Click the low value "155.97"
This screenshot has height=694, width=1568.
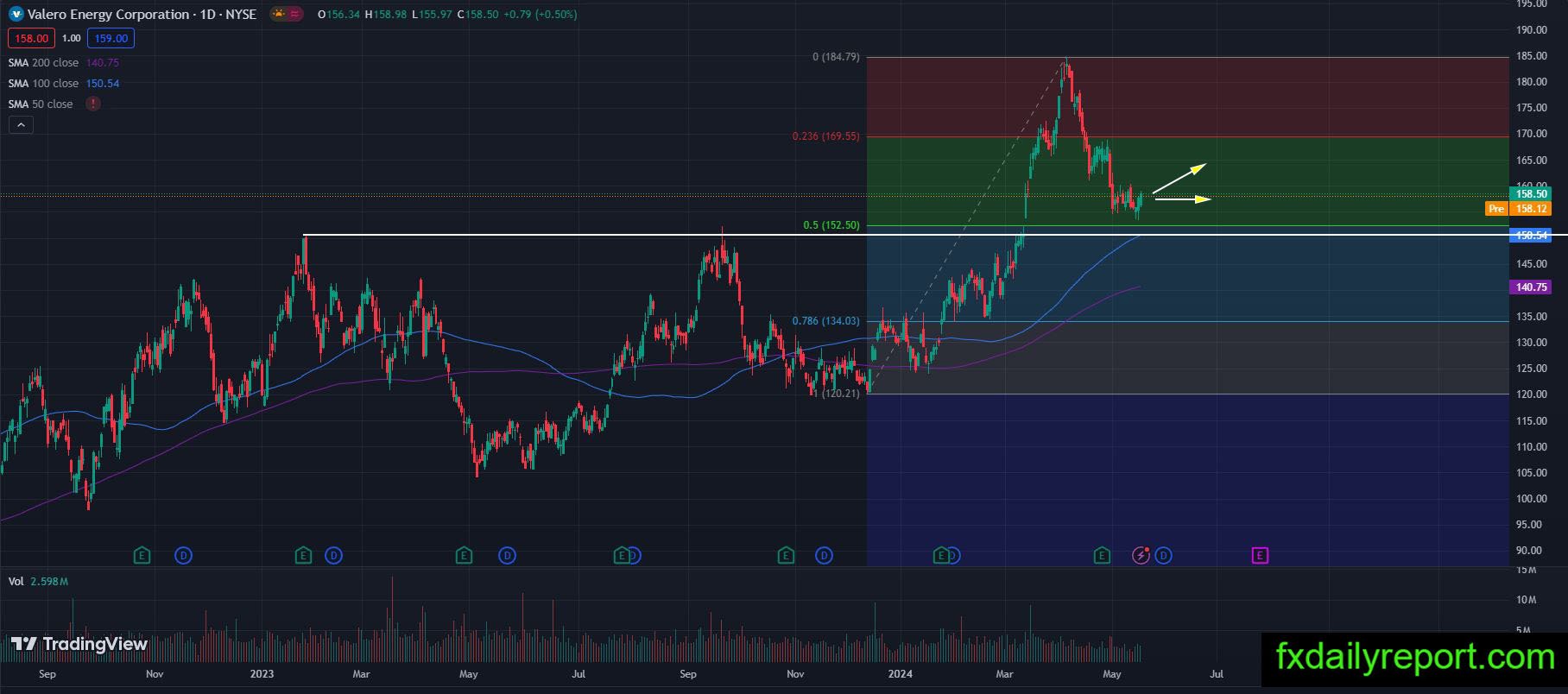(434, 15)
